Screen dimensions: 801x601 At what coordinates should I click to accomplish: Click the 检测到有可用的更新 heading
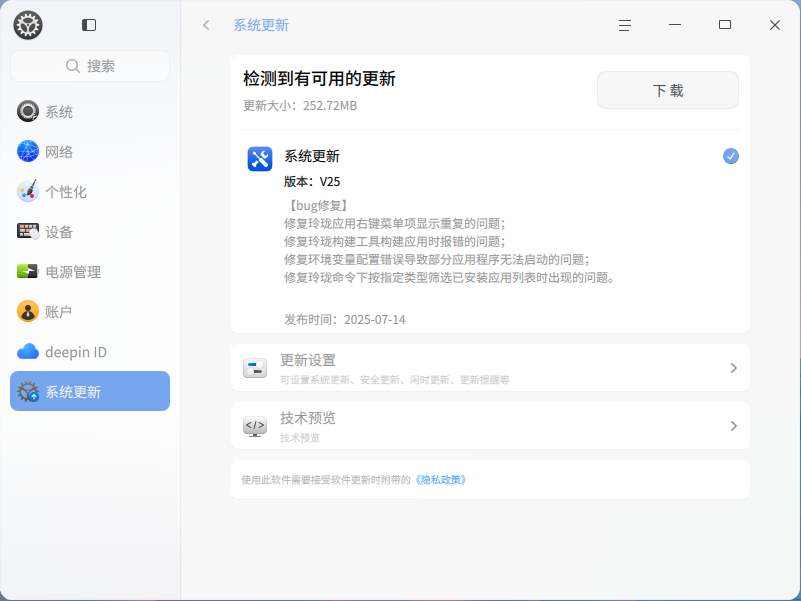(x=319, y=79)
